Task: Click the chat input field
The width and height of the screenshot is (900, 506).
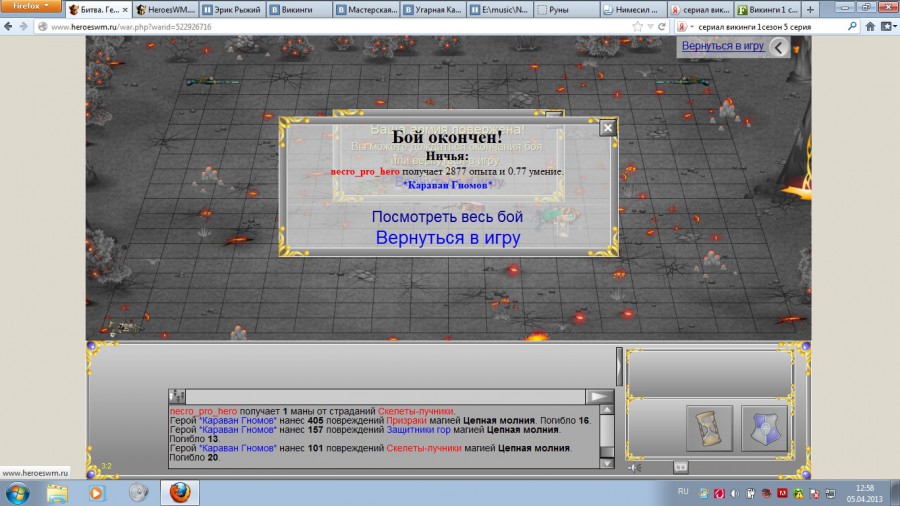Action: click(385, 396)
